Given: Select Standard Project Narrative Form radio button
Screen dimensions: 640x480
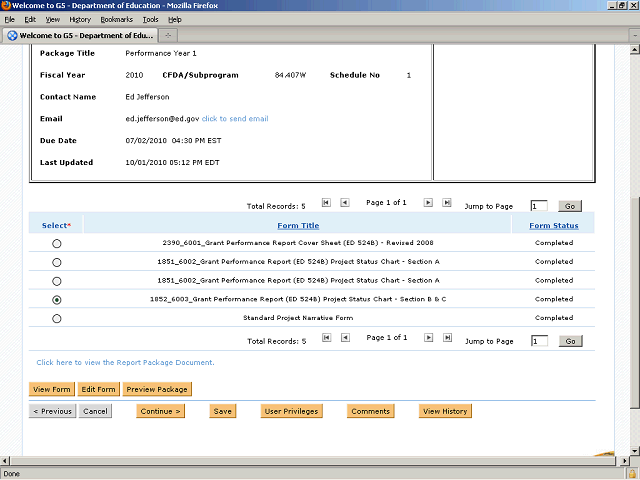Looking at the screenshot, I should pos(56,319).
